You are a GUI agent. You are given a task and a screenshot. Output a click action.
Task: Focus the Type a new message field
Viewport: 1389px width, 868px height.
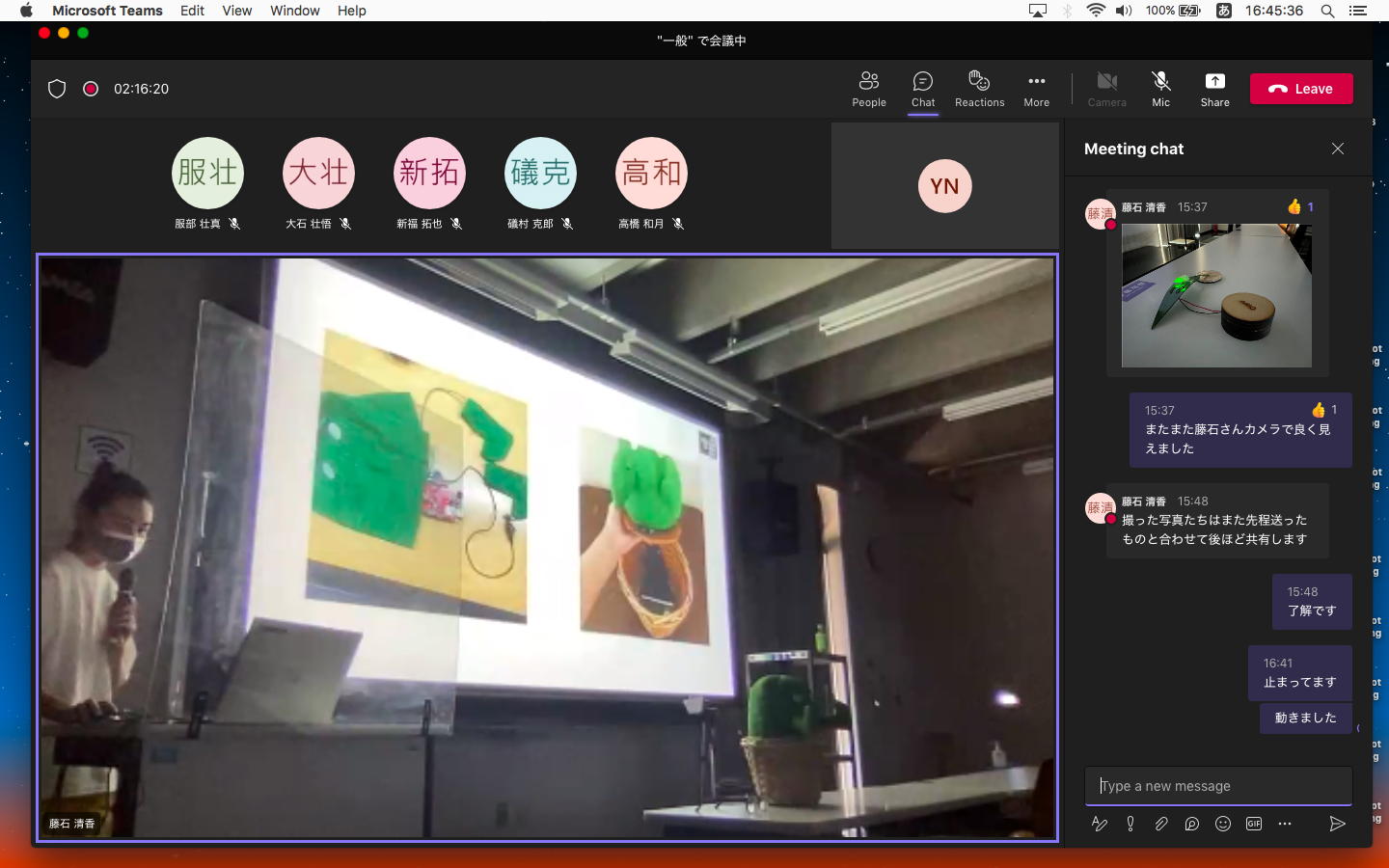(x=1218, y=786)
